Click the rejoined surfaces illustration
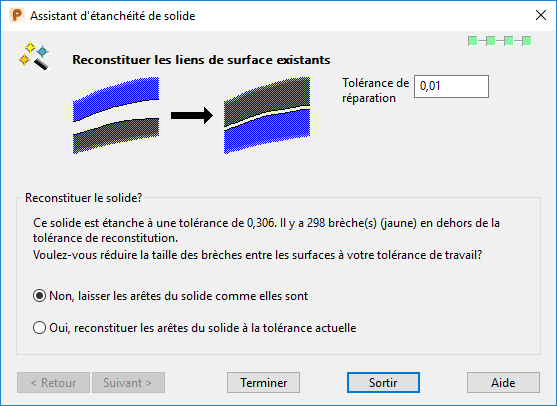Screen dimensions: 557x406 point(267,115)
